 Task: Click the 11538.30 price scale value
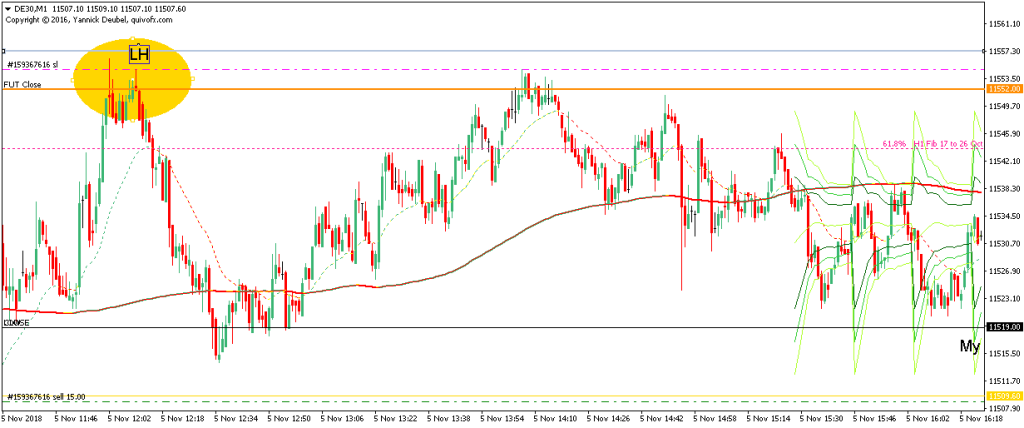[1004, 188]
